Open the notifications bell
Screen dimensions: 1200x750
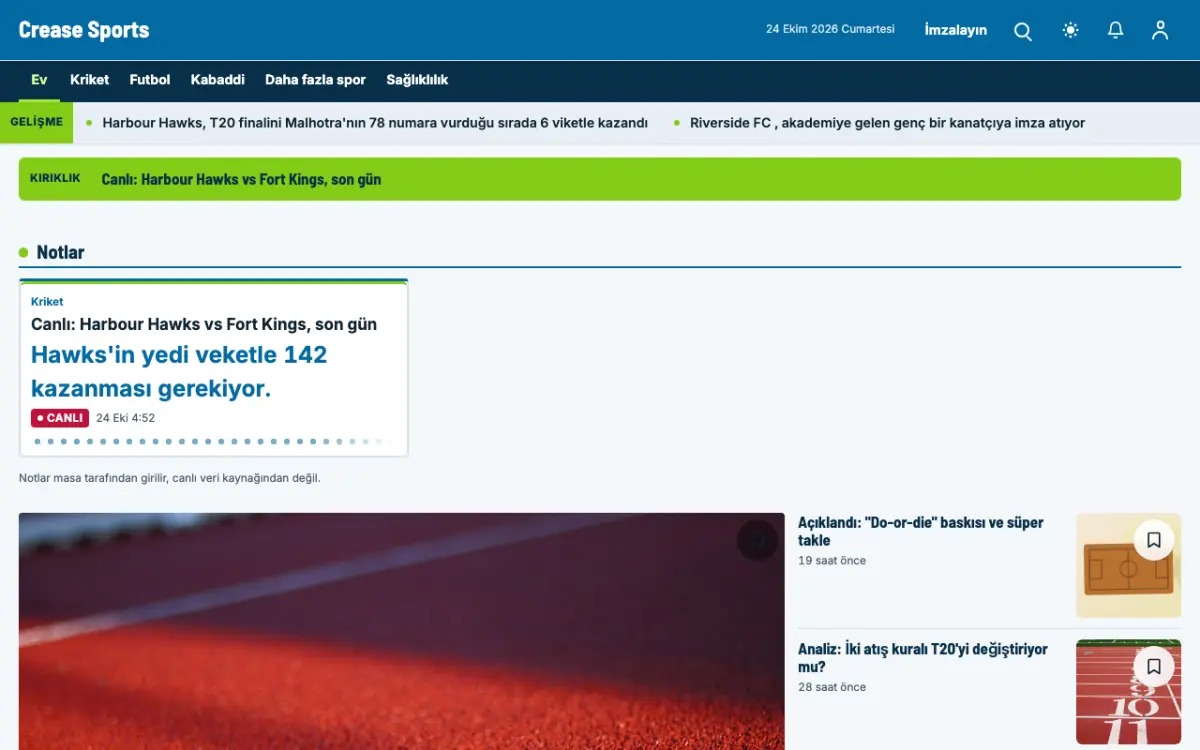tap(1116, 30)
